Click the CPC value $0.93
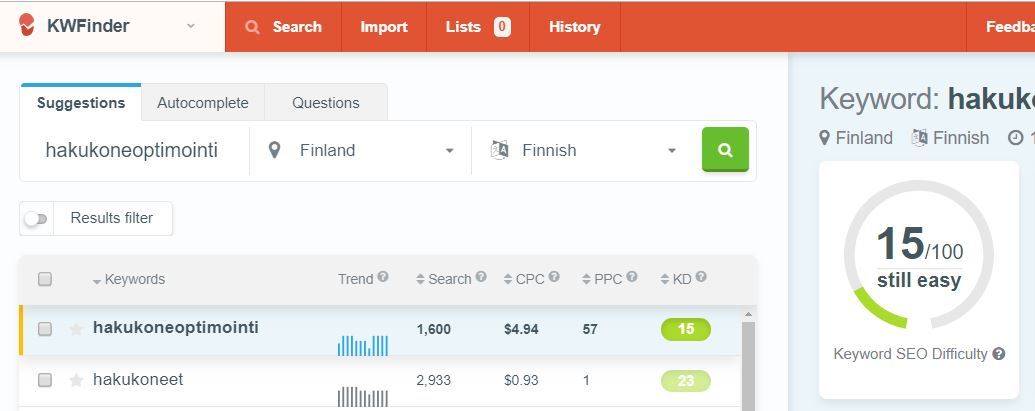 coord(521,381)
